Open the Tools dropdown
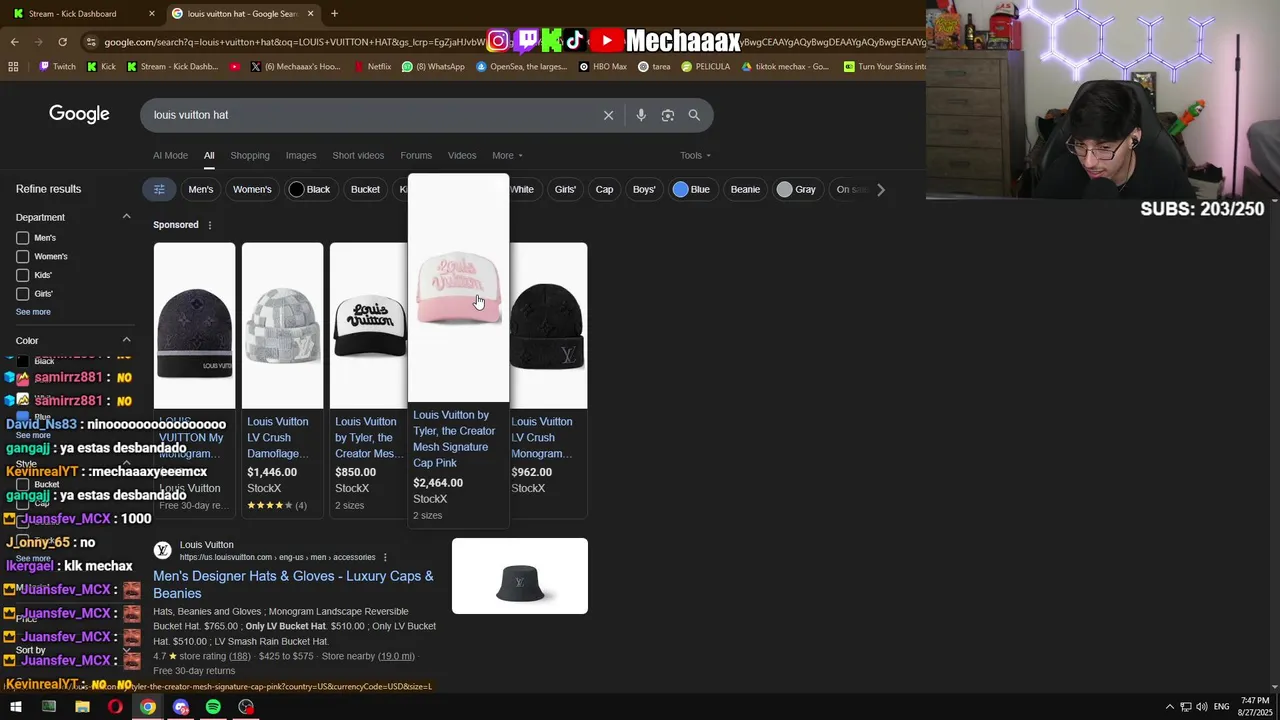 [695, 155]
